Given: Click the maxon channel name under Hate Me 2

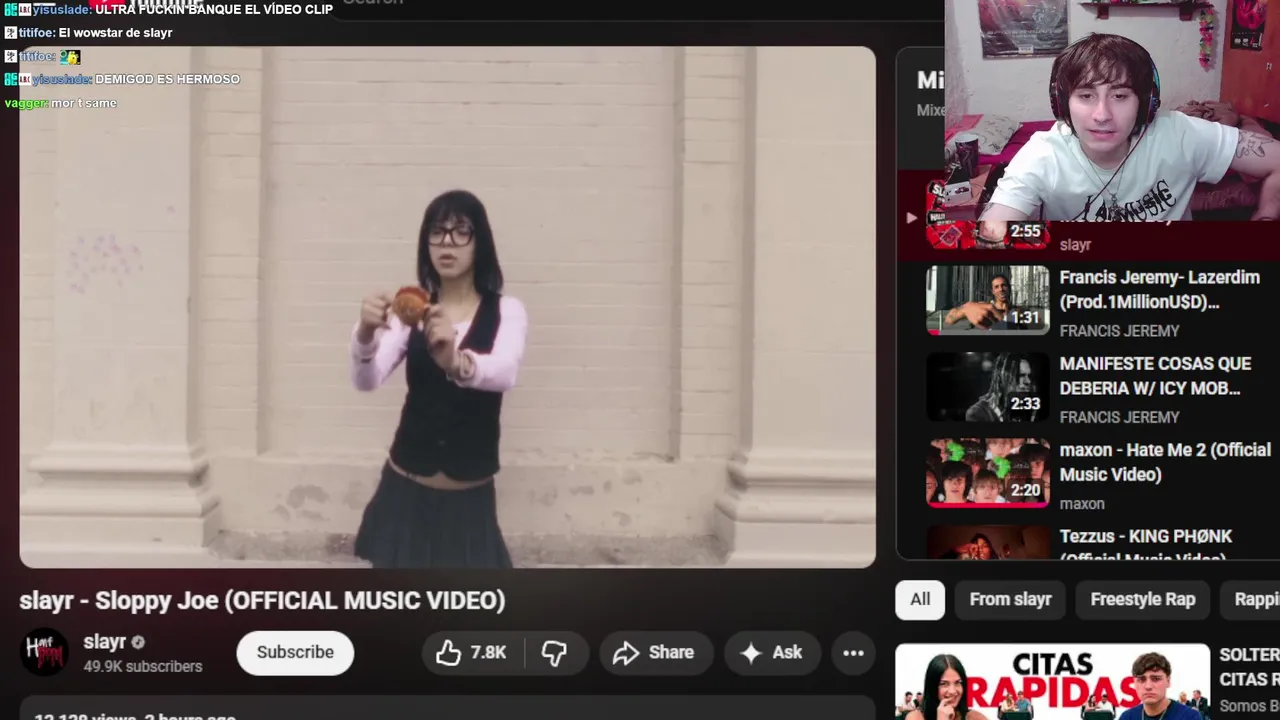Looking at the screenshot, I should click(x=1082, y=504).
